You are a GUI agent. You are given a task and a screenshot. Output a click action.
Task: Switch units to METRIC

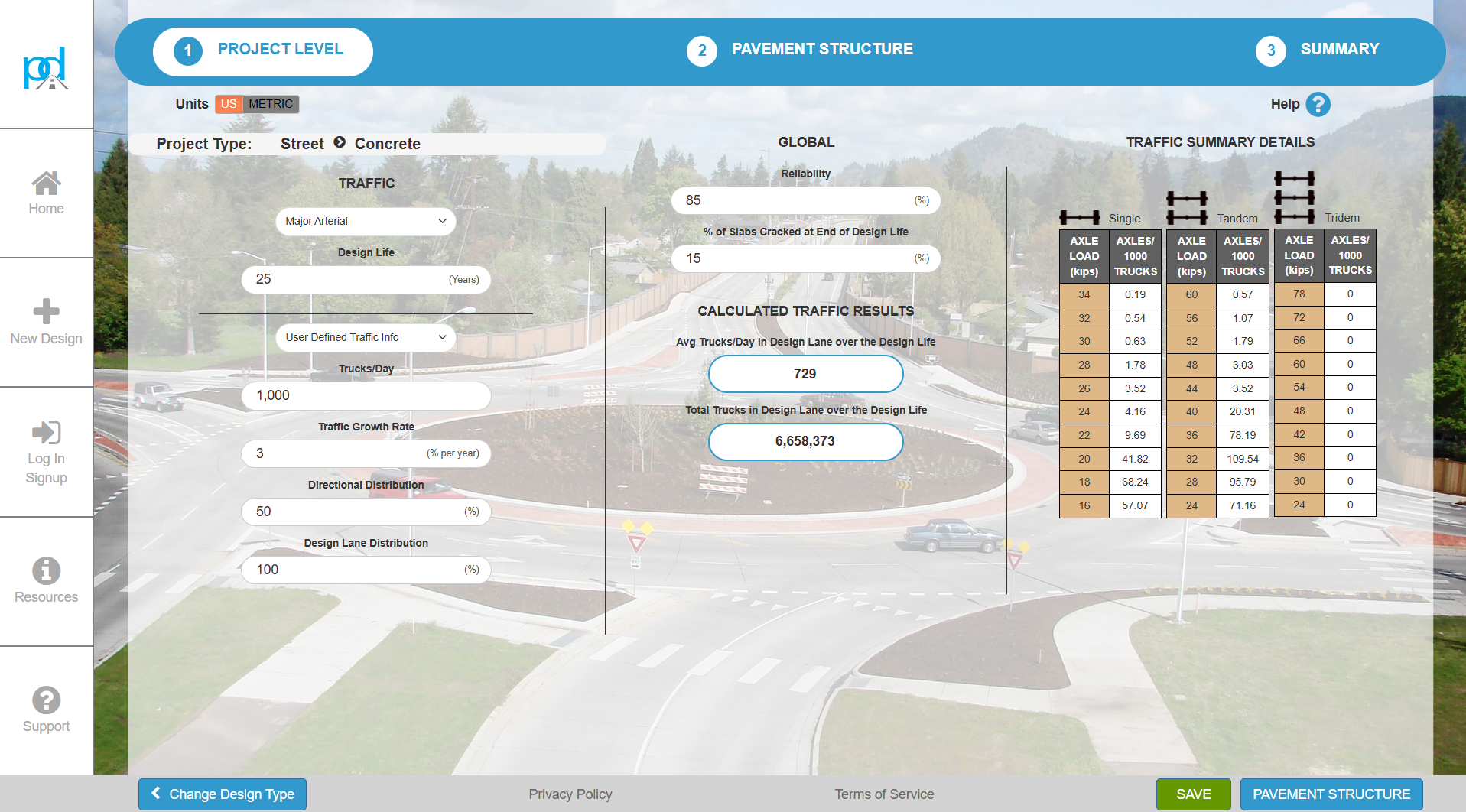271,104
